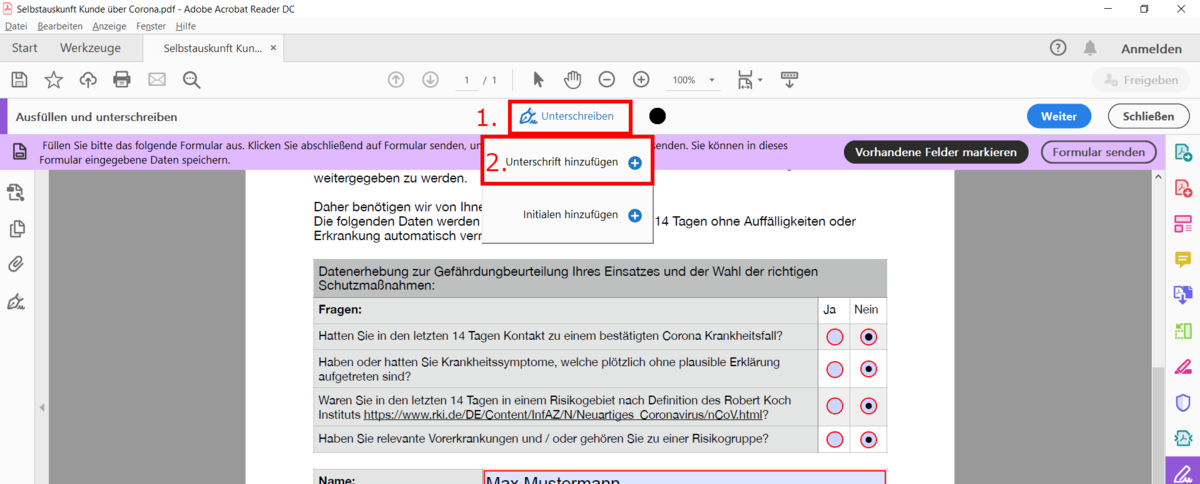The height and width of the screenshot is (484, 1200).
Task: Select Nein for Corona Krankheitsfall contact question
Action: [x=869, y=337]
